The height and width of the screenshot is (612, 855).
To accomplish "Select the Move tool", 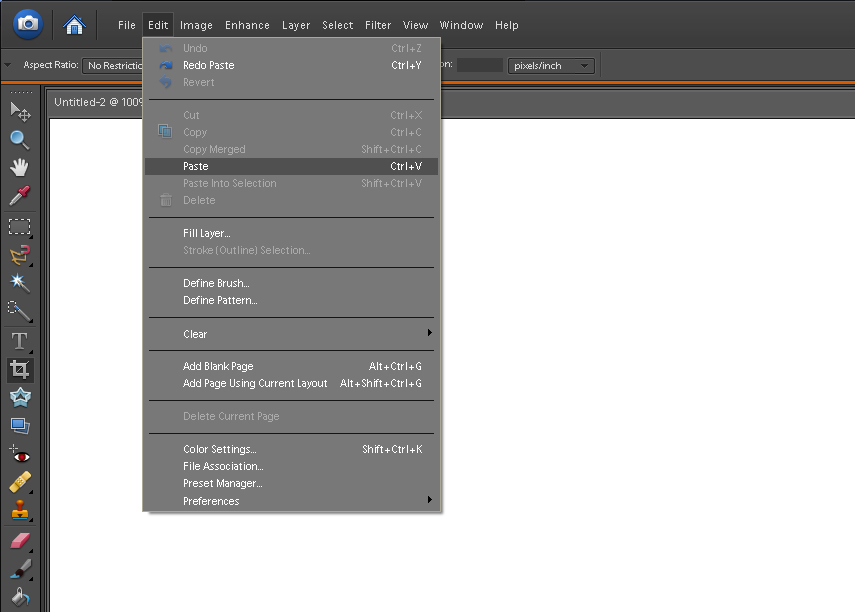I will point(20,111).
